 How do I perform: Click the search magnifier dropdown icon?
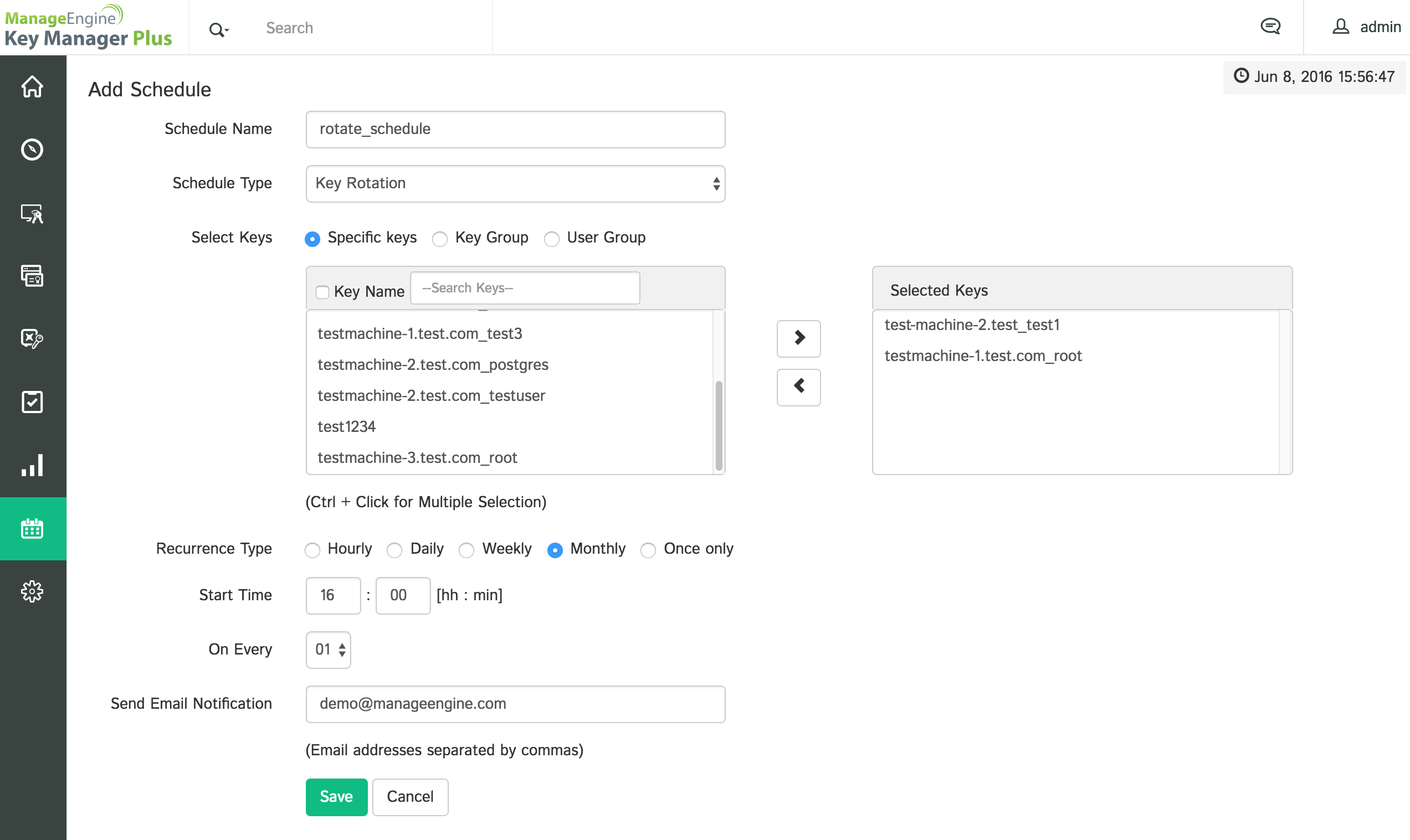pyautogui.click(x=219, y=29)
